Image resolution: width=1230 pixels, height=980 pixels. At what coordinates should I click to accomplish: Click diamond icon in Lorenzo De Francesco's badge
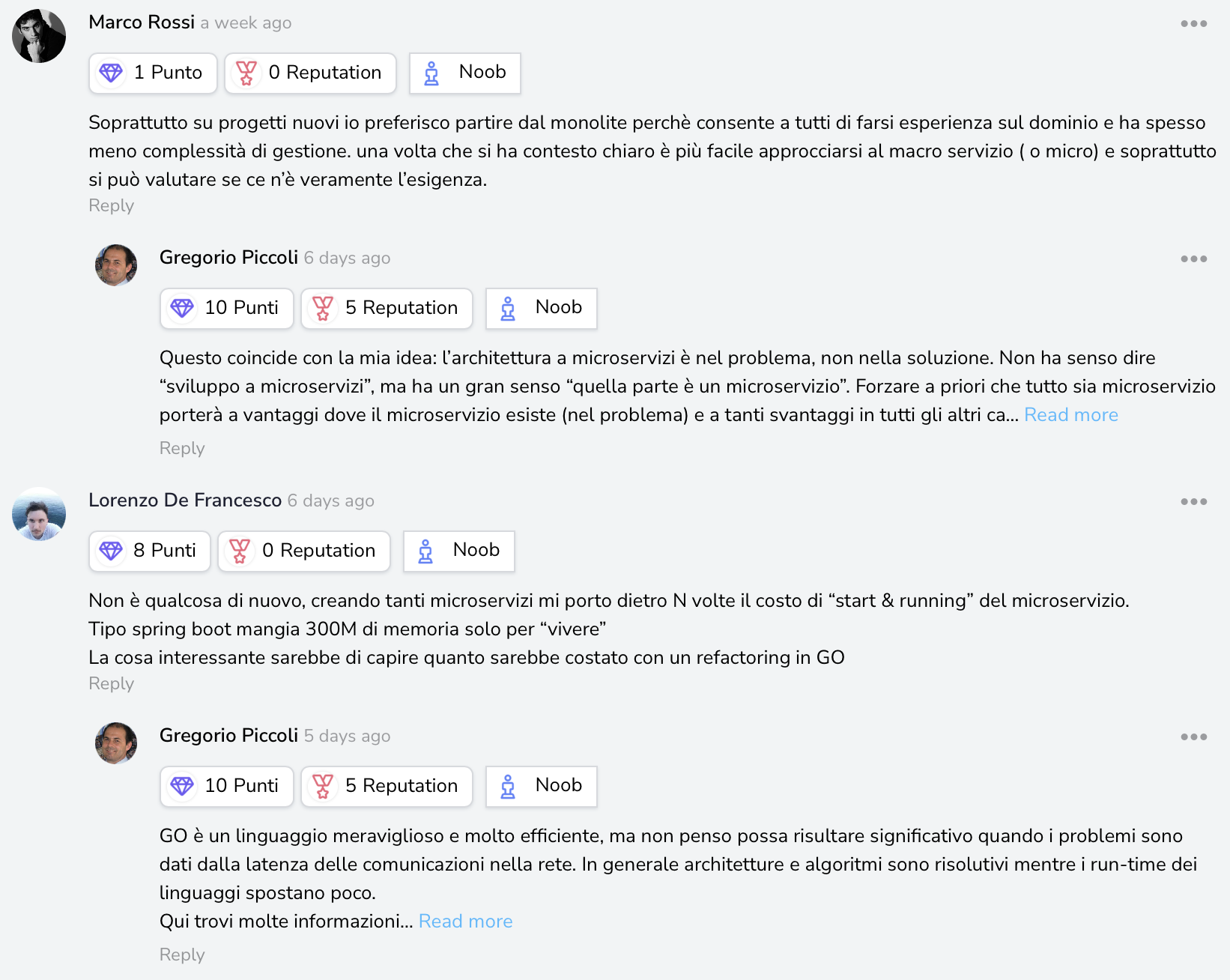pos(111,551)
